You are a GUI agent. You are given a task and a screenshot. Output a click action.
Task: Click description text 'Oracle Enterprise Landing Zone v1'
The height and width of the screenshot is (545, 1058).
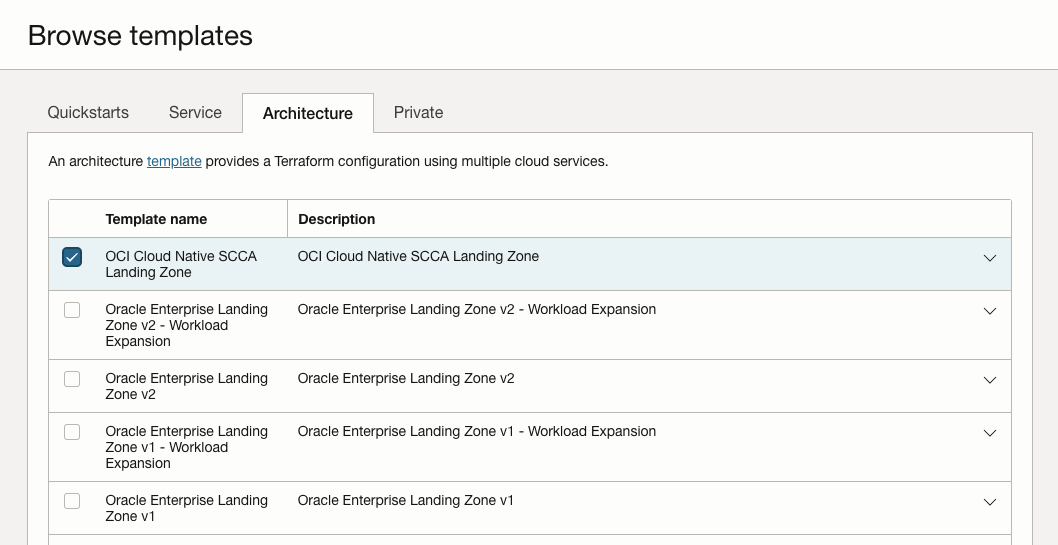(406, 500)
